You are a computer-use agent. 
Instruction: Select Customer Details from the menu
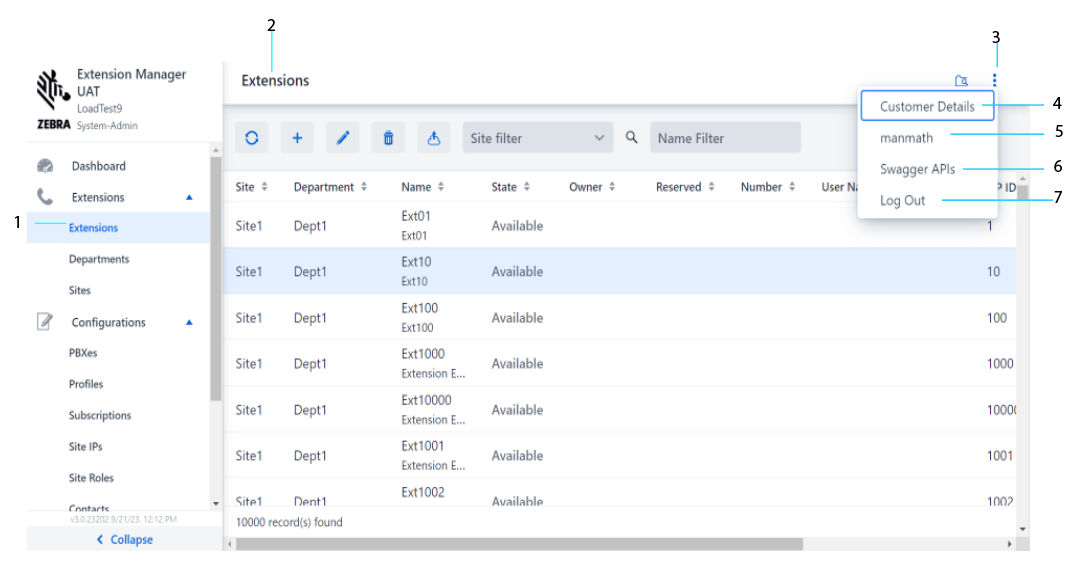927,106
